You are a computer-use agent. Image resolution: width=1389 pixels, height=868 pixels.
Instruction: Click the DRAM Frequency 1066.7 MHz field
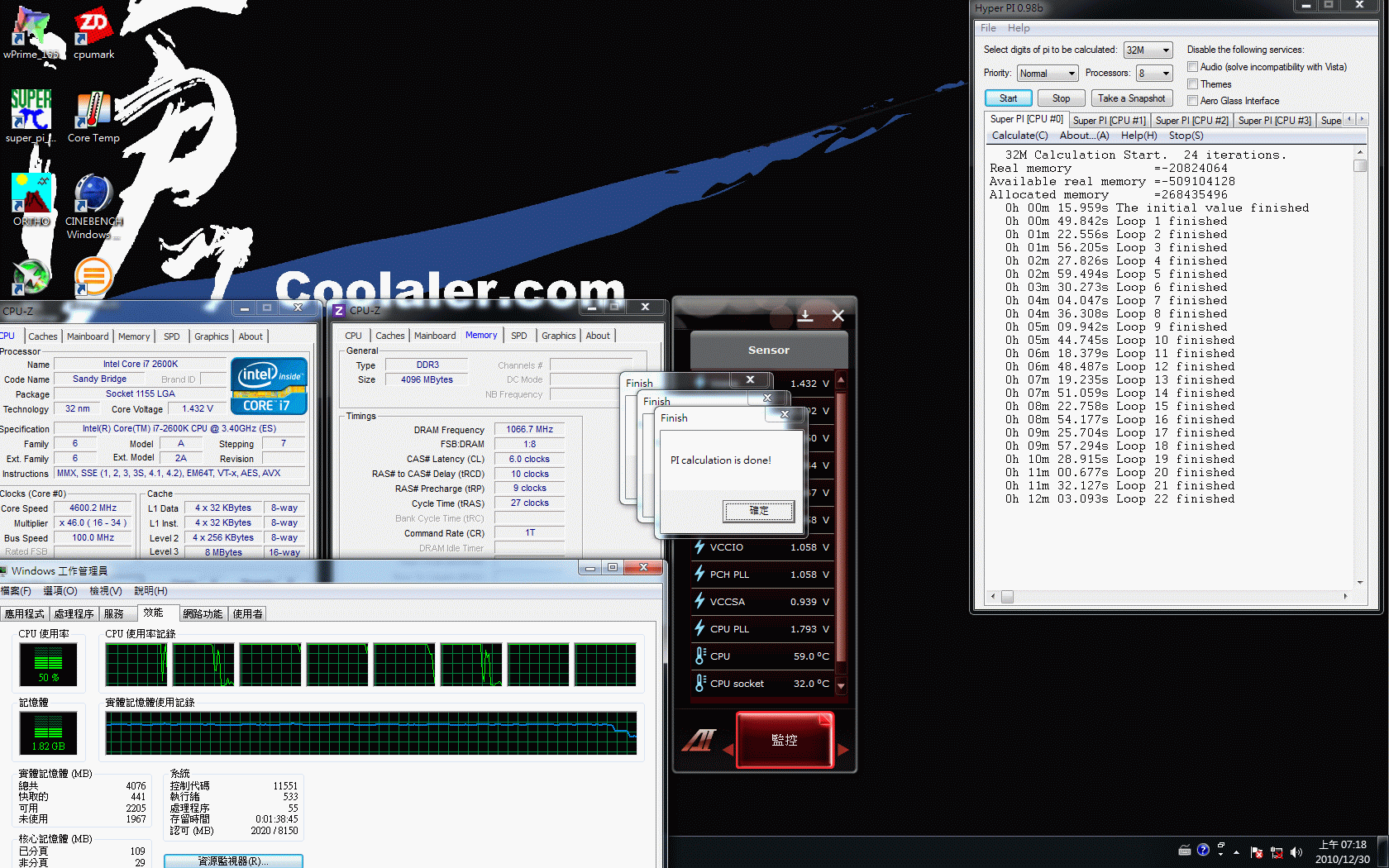coord(529,430)
